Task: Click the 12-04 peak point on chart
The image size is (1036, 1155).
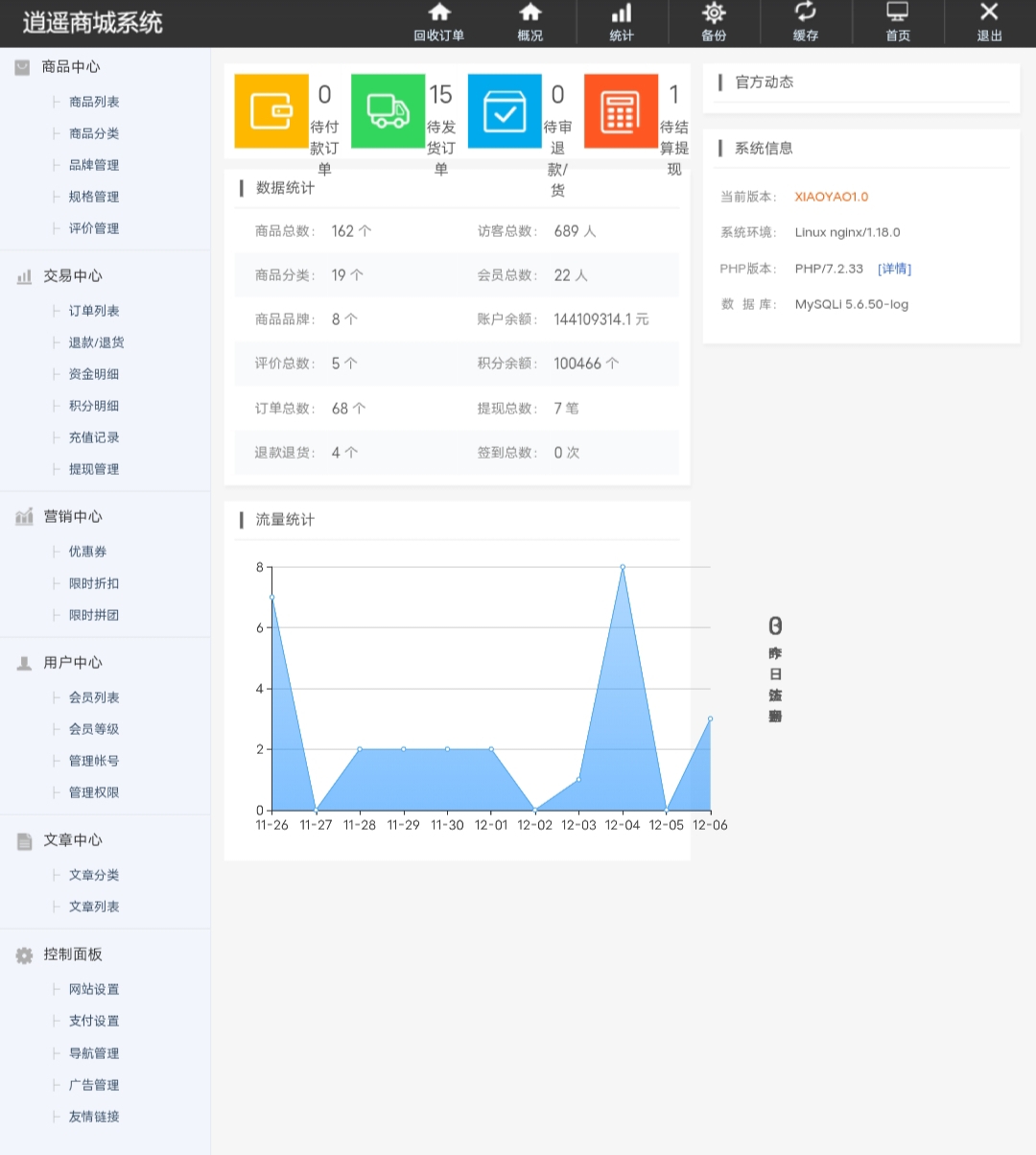Action: tap(623, 567)
